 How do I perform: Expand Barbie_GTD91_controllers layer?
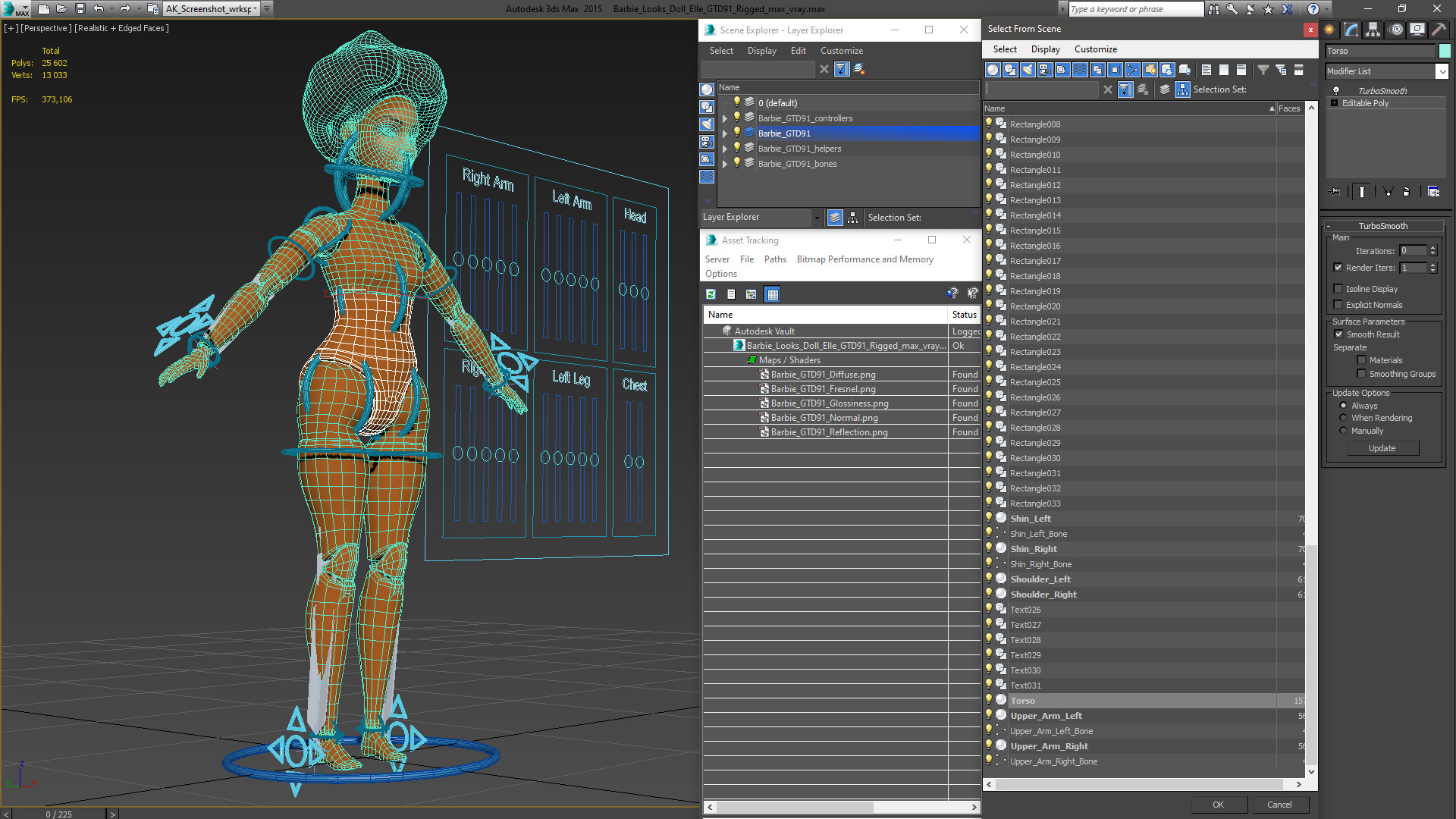click(725, 118)
